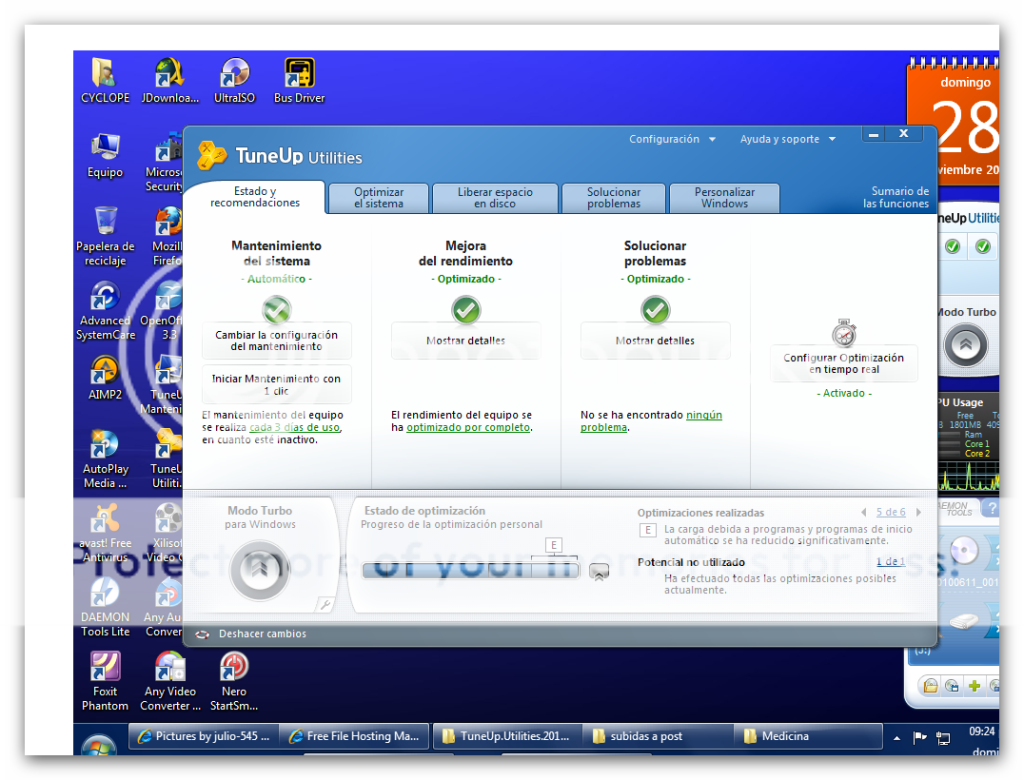Click Mostrar detalles under Mejora del rendimiento

coord(466,340)
